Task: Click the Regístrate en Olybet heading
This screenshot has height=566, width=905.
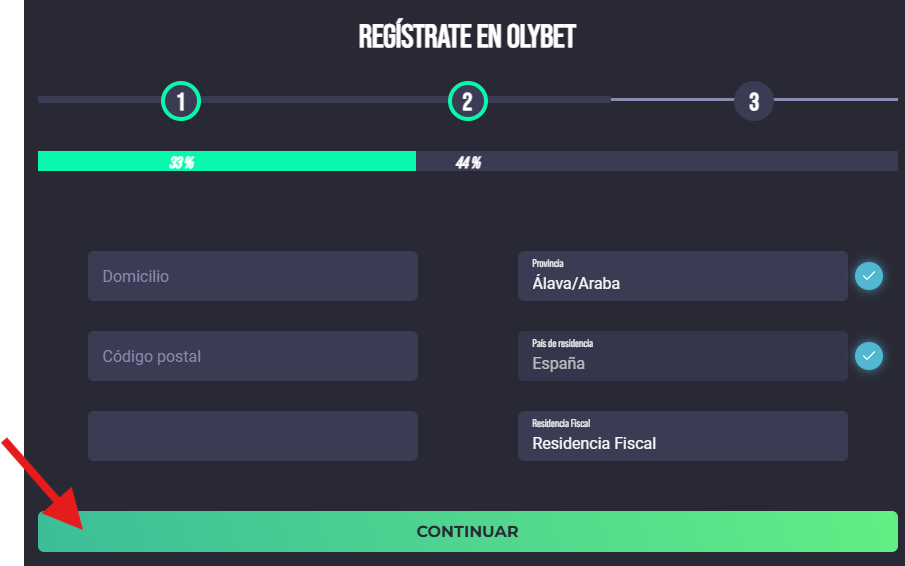Action: click(467, 36)
